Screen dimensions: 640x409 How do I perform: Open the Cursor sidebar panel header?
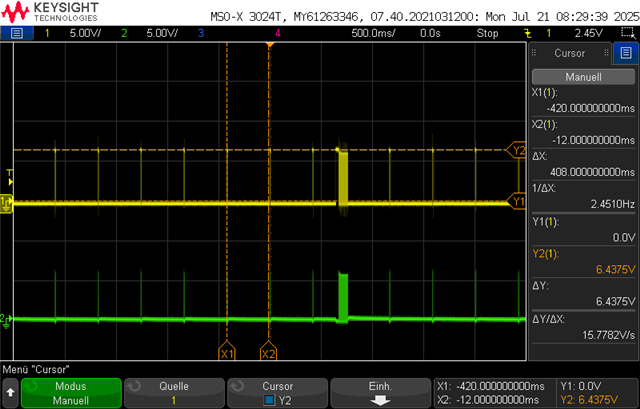coord(569,53)
